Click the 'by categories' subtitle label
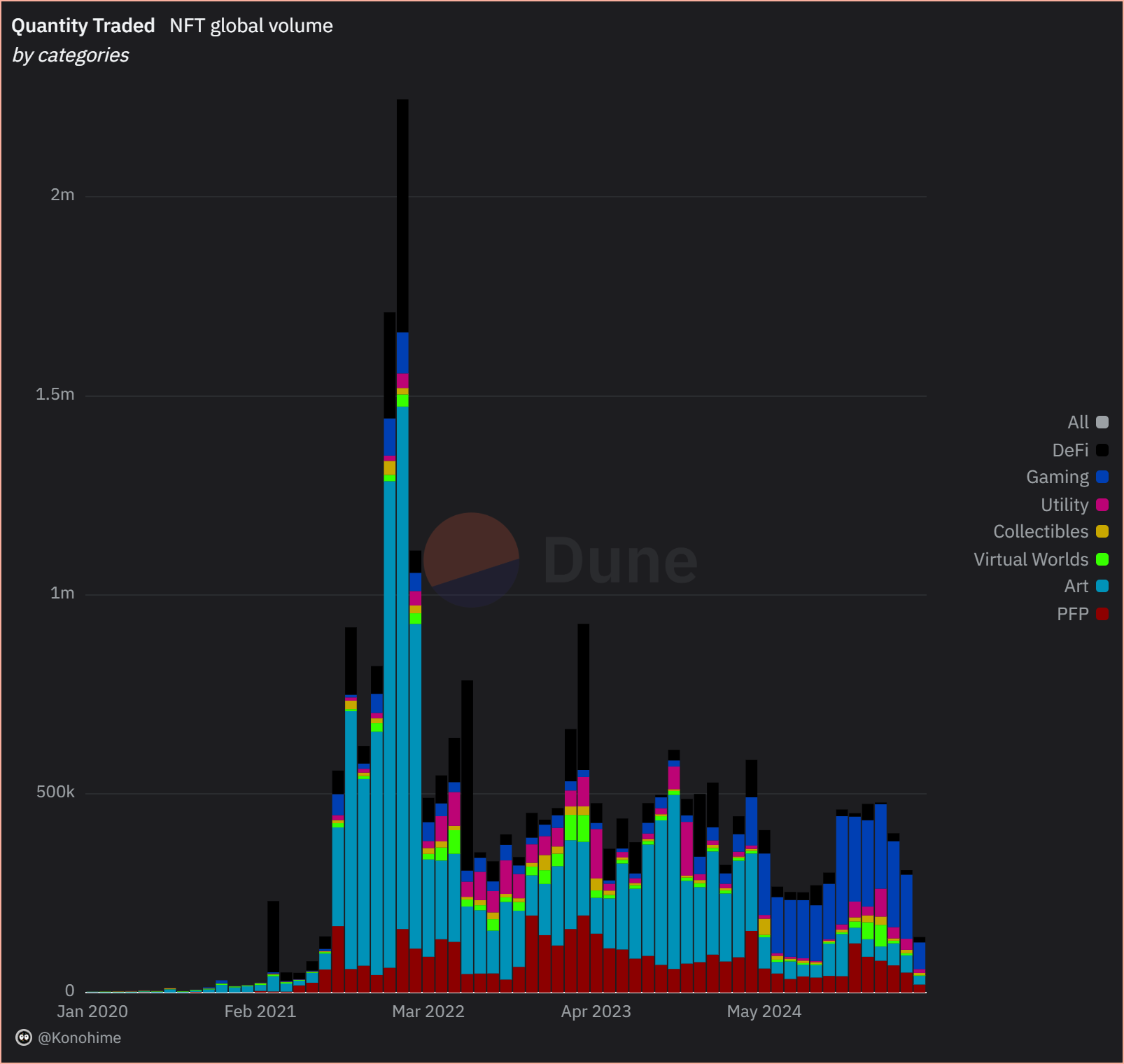This screenshot has height=1064, width=1124. click(x=70, y=55)
